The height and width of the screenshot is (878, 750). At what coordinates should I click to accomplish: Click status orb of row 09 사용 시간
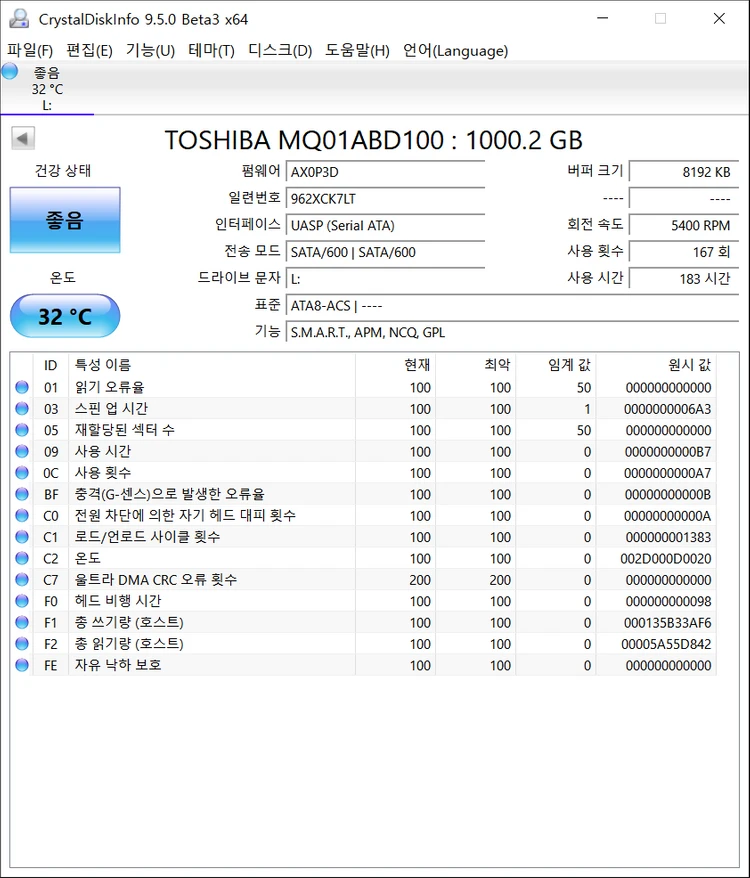(x=22, y=451)
